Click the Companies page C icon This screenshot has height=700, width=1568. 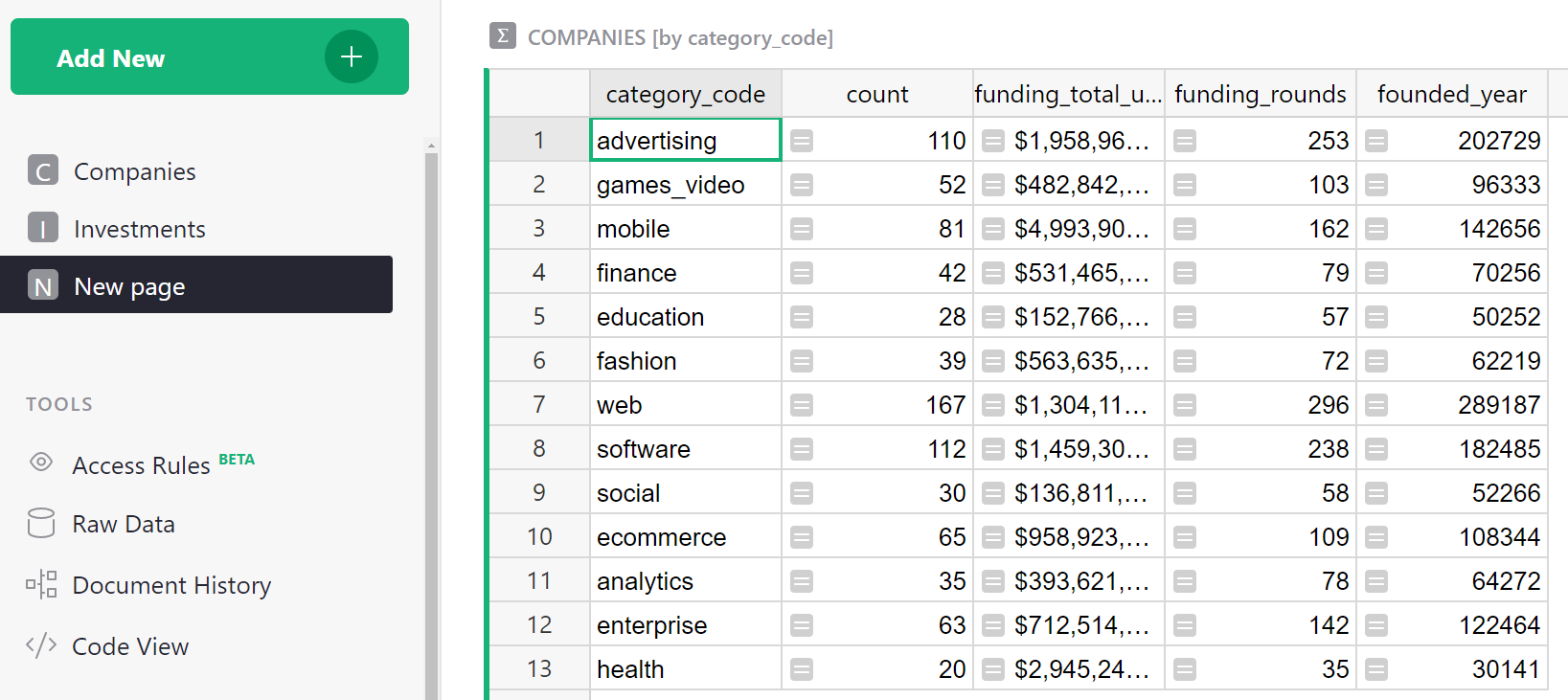coord(43,170)
